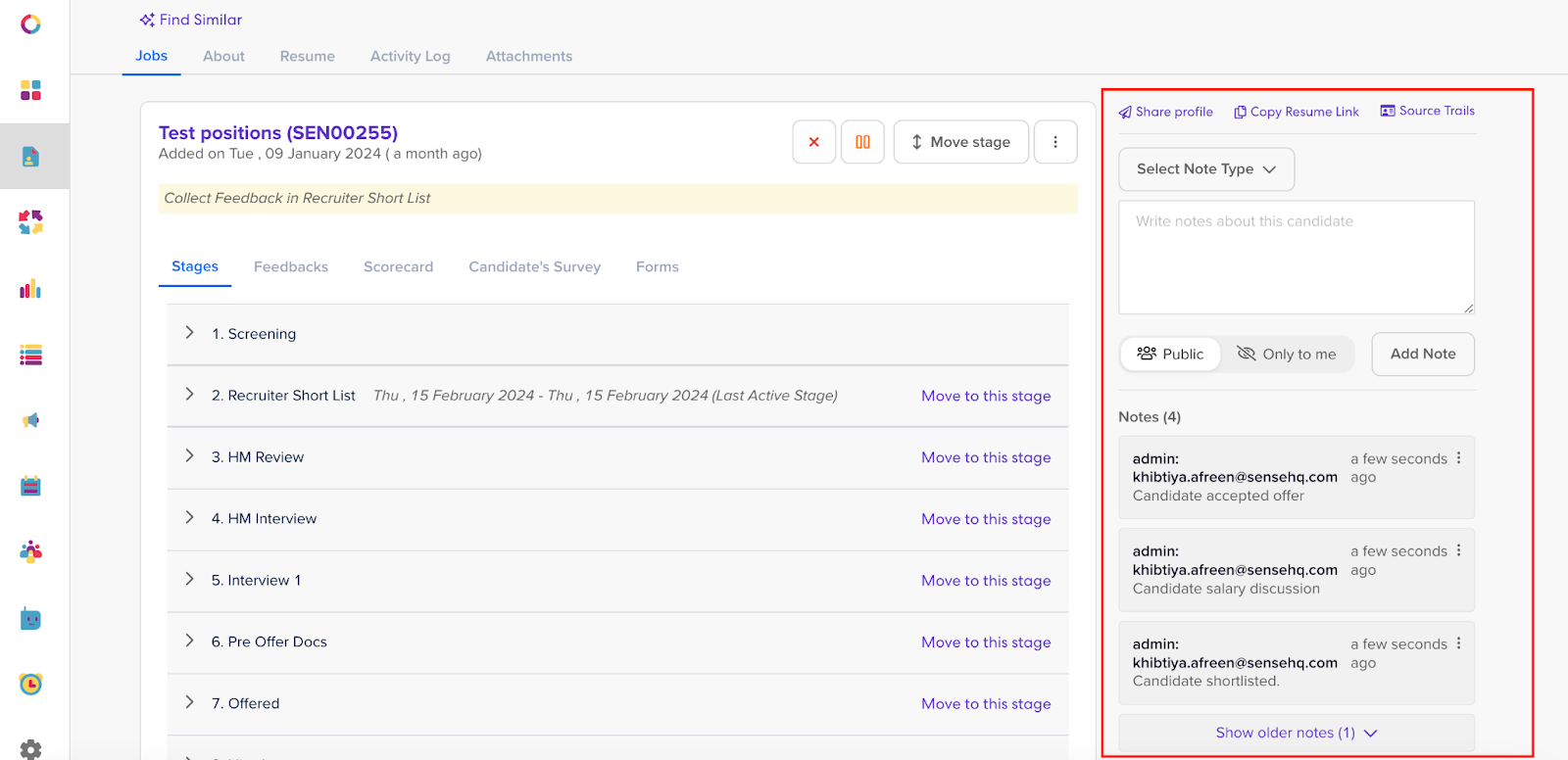
Task: Click the red X reject button
Action: (813, 142)
